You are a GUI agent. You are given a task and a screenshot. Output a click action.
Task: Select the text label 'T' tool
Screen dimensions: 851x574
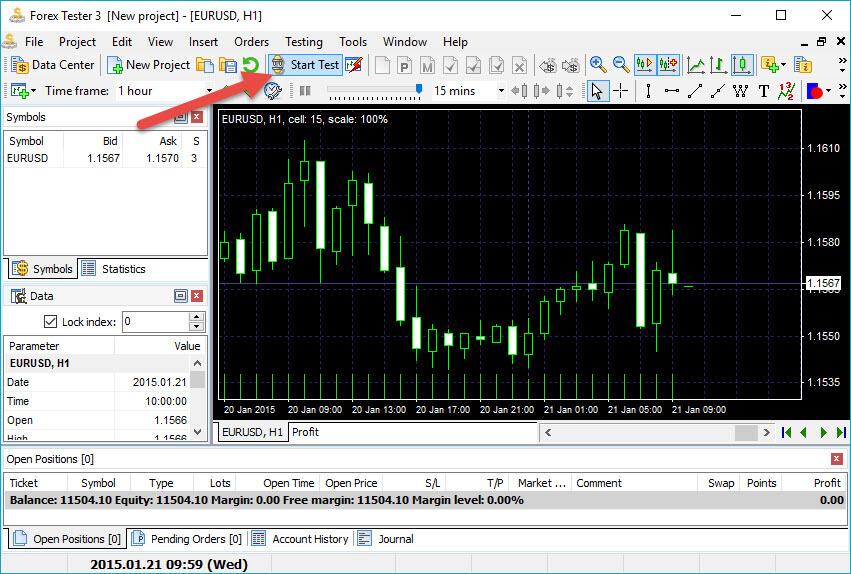[764, 91]
